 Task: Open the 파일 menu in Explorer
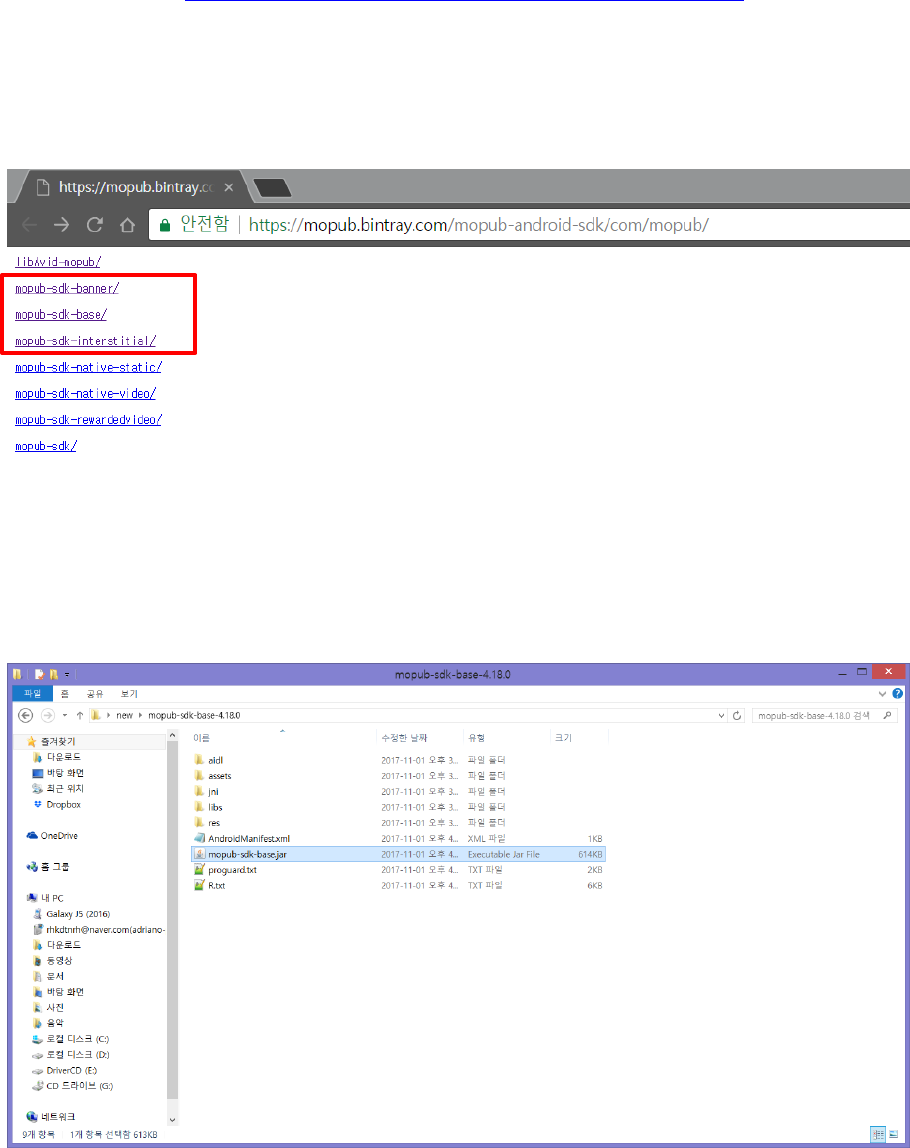[32, 693]
